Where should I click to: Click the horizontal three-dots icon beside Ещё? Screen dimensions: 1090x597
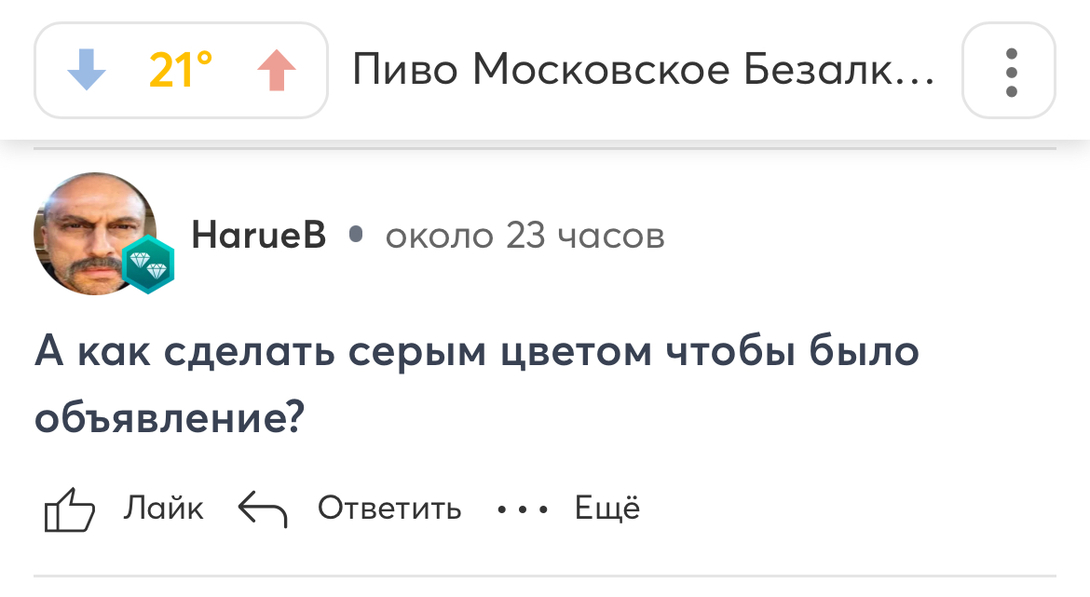click(522, 510)
